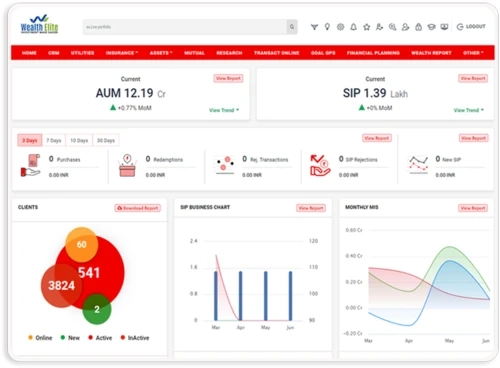Click Download Report in Clients panel

point(138,208)
